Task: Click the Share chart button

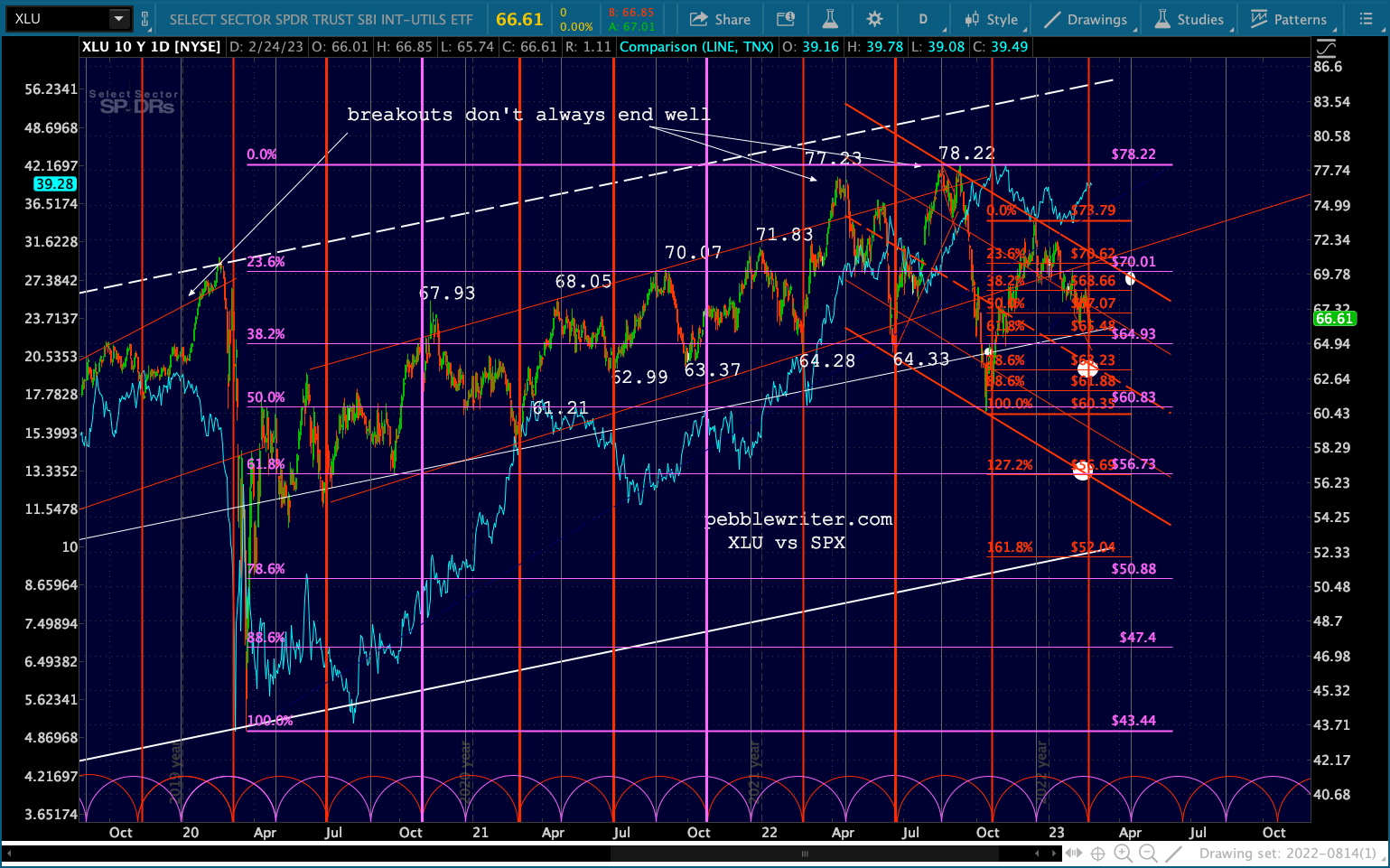Action: [x=720, y=19]
